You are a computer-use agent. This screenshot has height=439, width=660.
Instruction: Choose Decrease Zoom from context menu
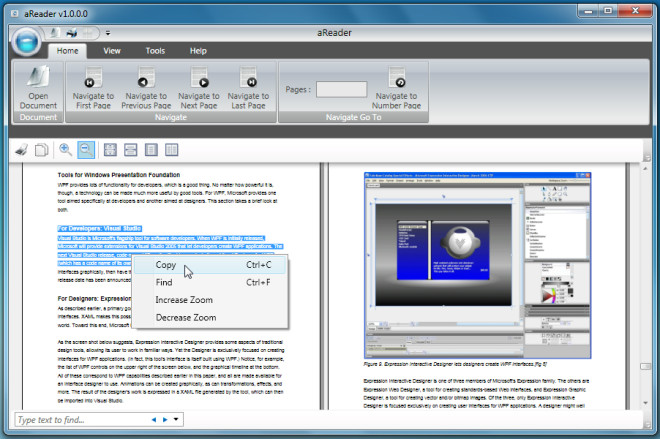tap(210, 318)
